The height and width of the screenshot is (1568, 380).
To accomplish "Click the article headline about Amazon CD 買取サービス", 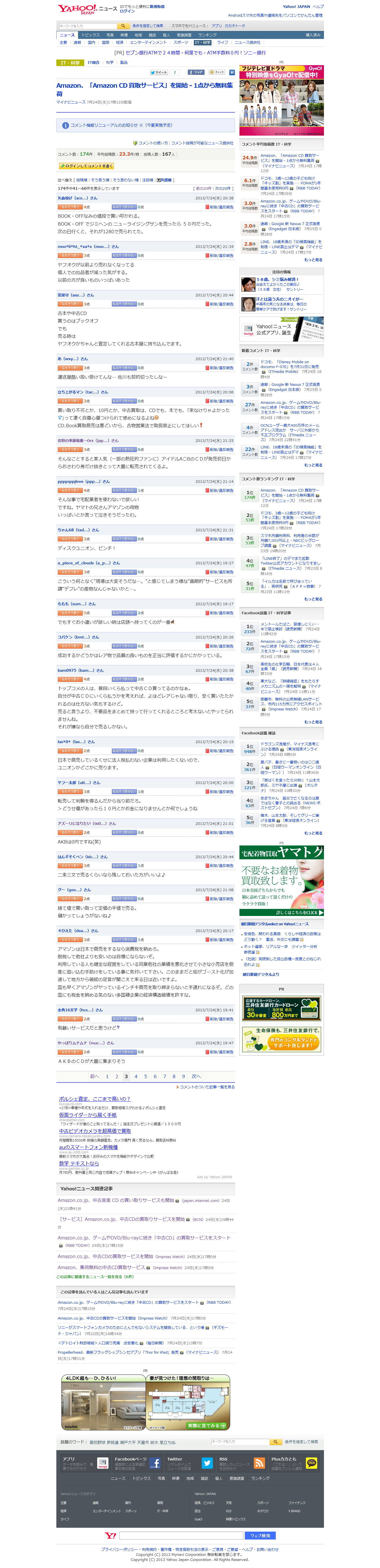I will 145,89.
